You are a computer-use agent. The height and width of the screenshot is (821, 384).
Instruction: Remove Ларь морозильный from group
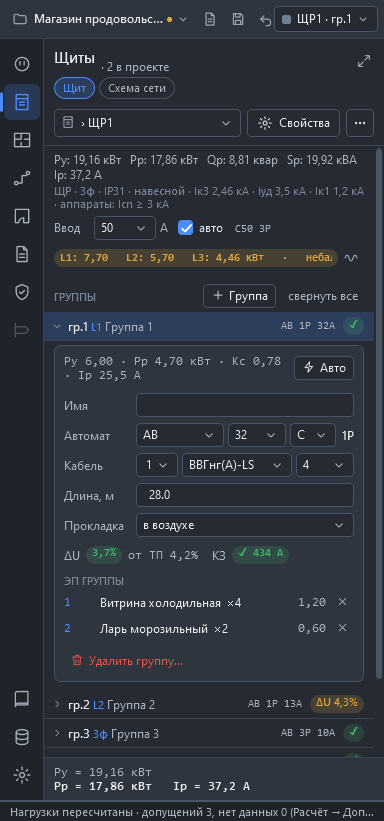343,628
